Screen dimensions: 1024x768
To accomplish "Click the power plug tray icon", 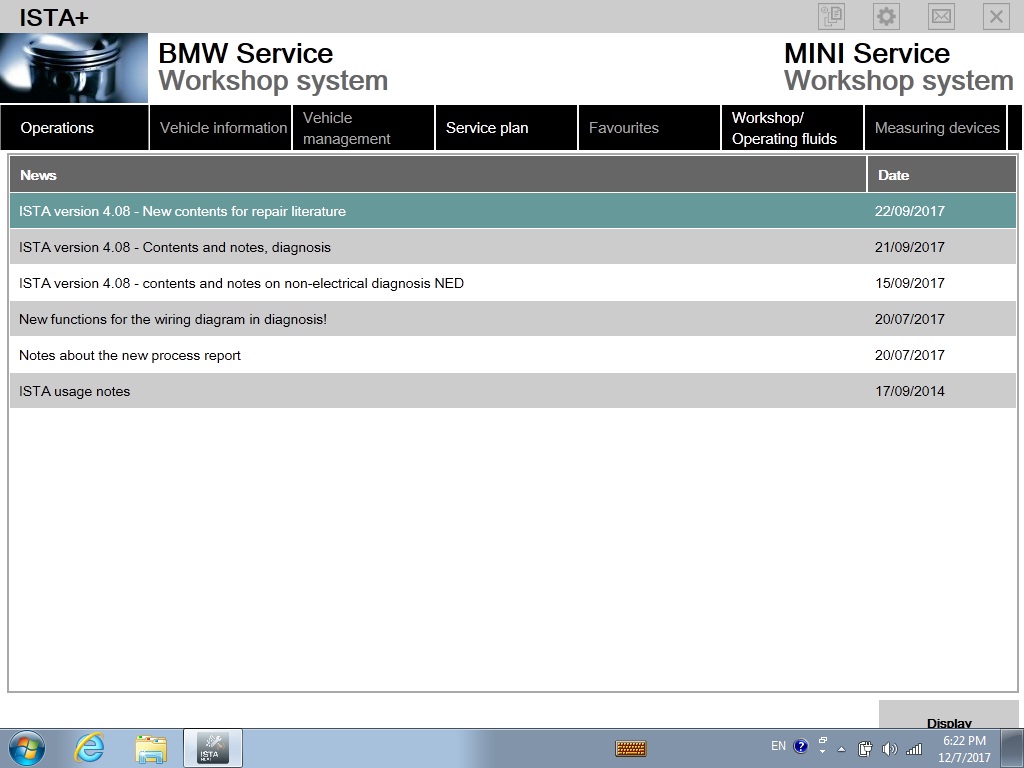I will point(865,748).
